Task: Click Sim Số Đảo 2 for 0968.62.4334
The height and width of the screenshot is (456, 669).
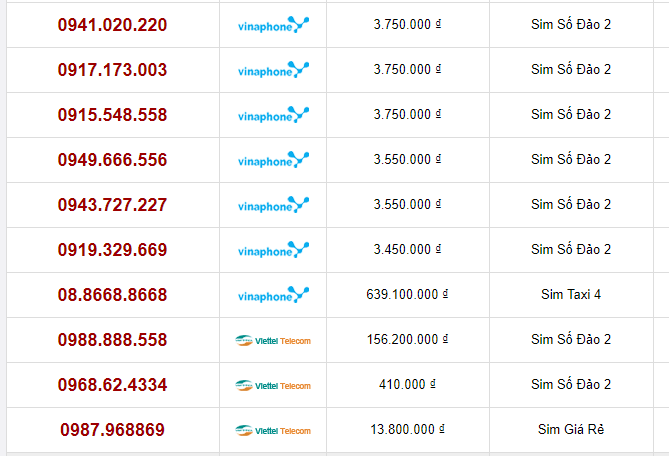Action: point(570,385)
